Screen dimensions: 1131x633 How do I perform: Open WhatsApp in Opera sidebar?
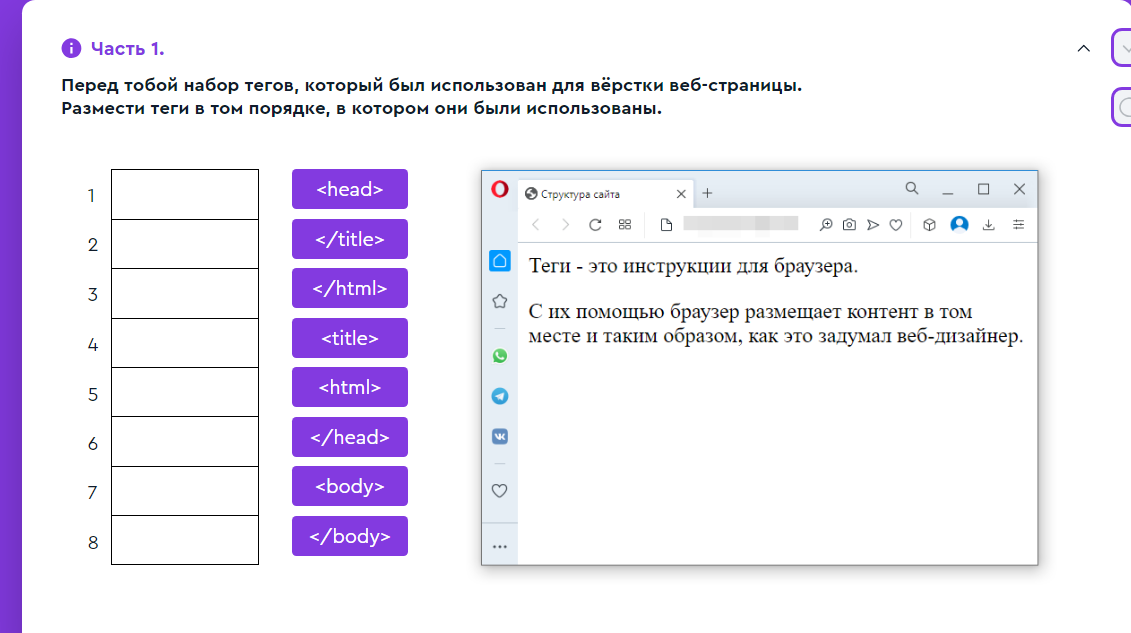[x=500, y=355]
